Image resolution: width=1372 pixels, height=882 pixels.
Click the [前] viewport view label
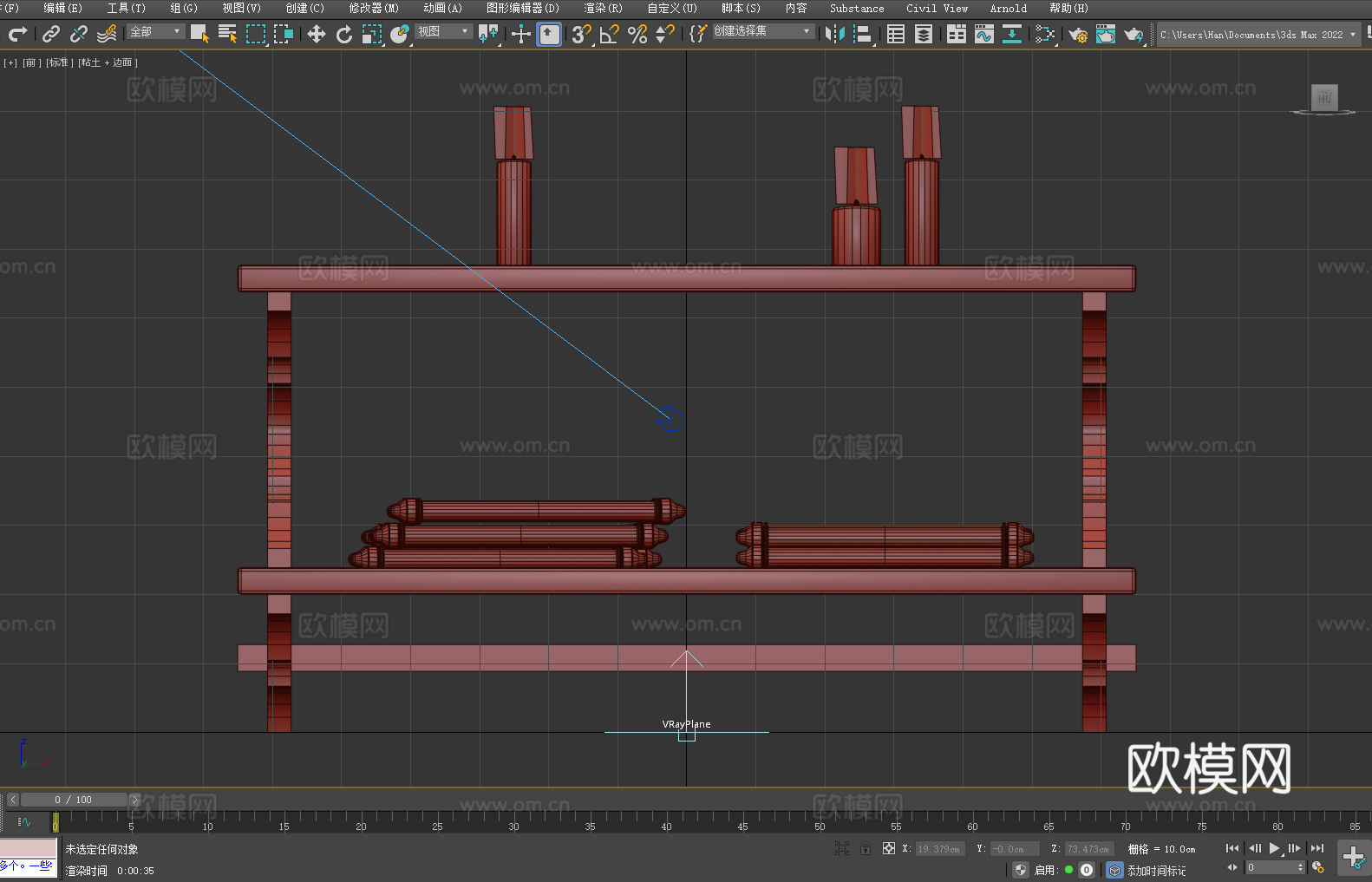[x=31, y=62]
